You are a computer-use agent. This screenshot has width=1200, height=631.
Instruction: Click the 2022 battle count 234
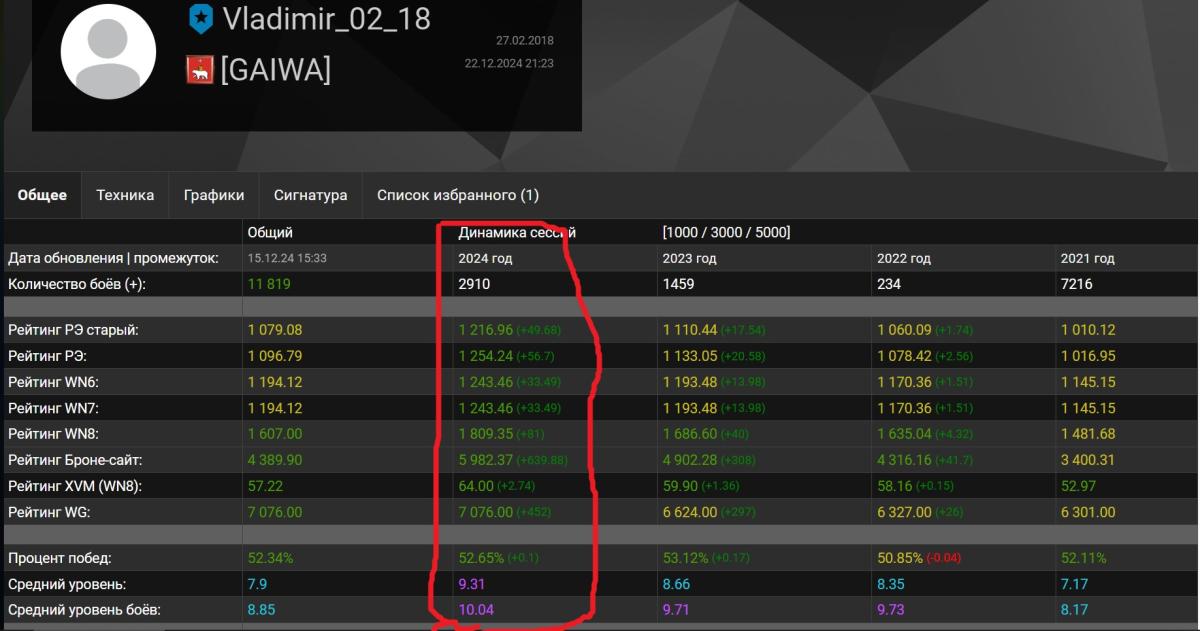tap(889, 284)
